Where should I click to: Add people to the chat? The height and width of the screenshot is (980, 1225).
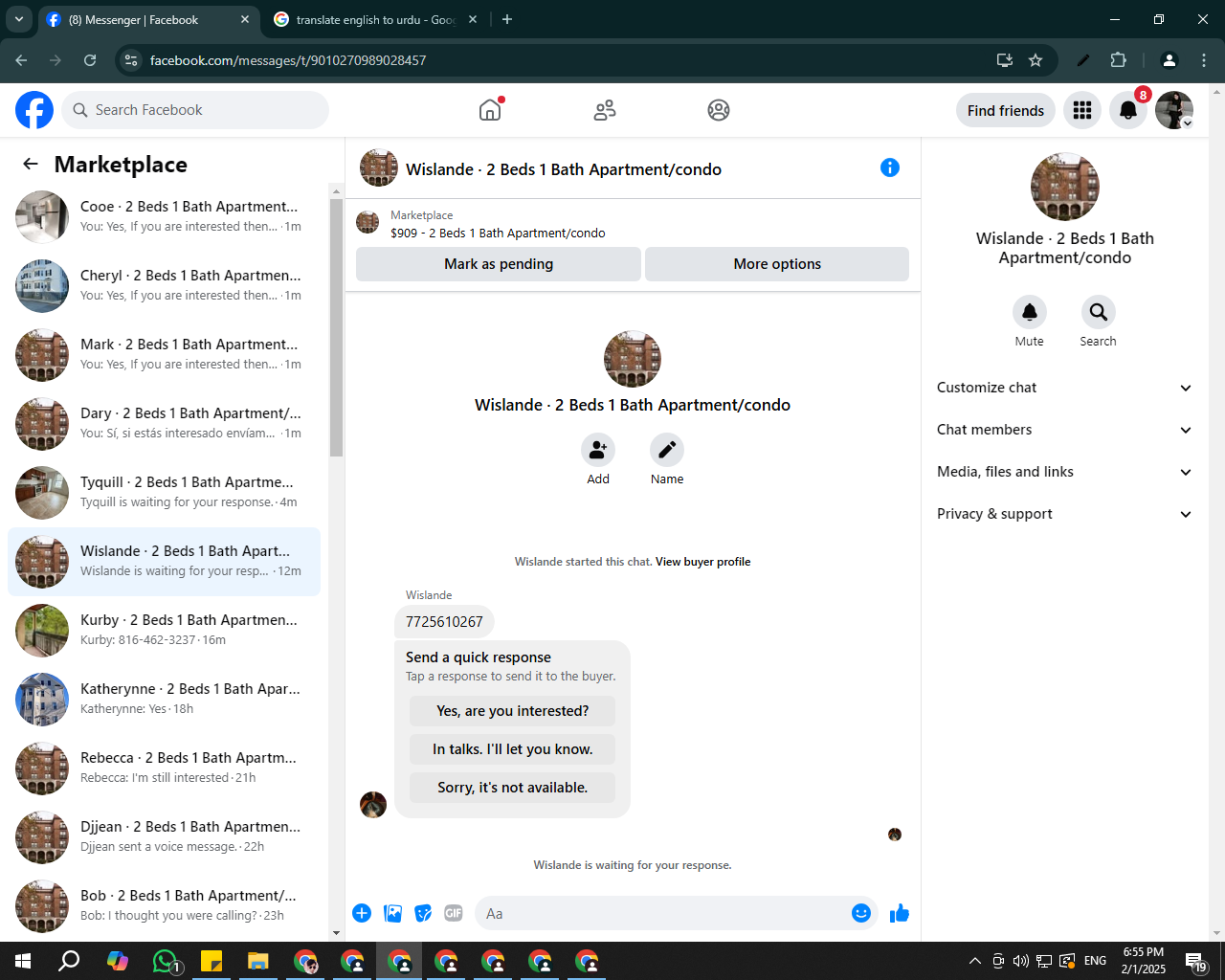(598, 449)
